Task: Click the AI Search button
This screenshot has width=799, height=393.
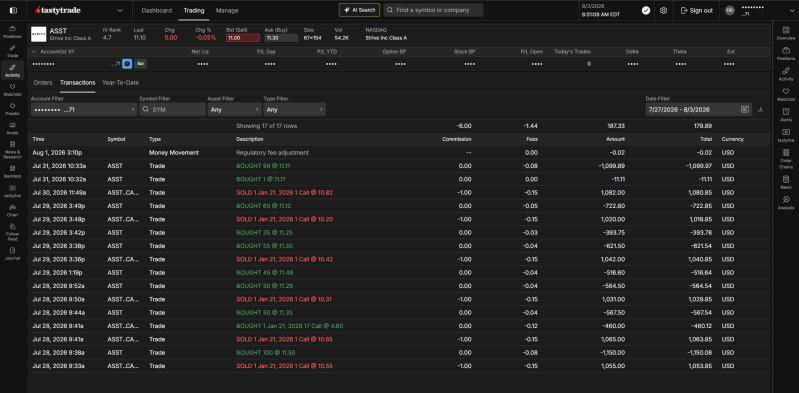Action: click(x=359, y=10)
